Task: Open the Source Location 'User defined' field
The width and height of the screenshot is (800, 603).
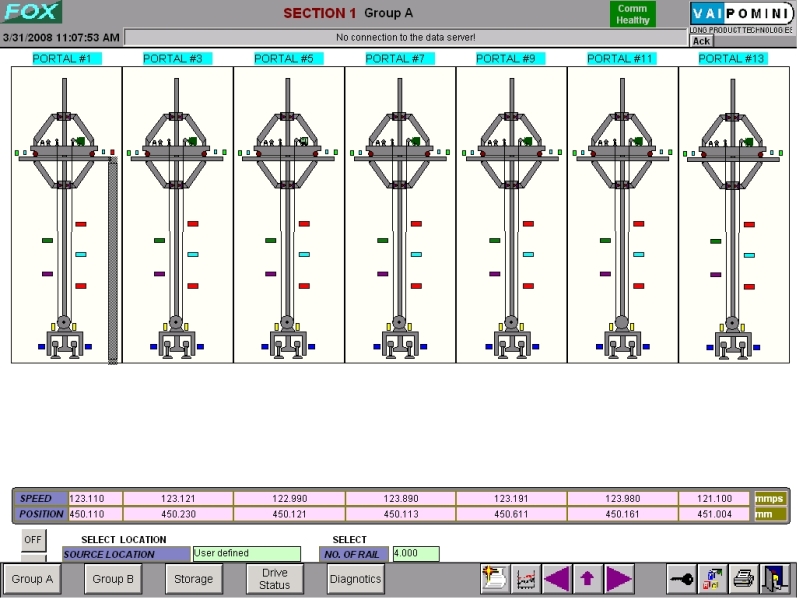Action: tap(246, 554)
